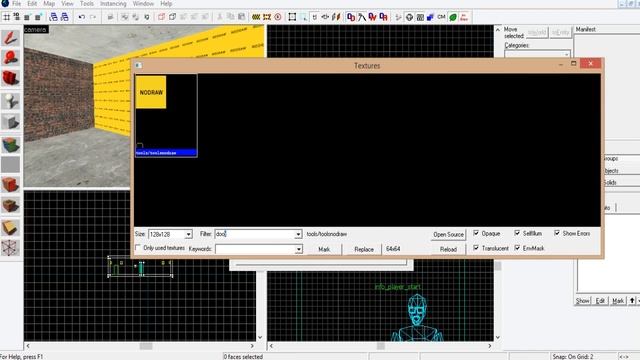The height and width of the screenshot is (360, 640).
Task: Click the selection box square toolbar icon
Action: (292, 17)
